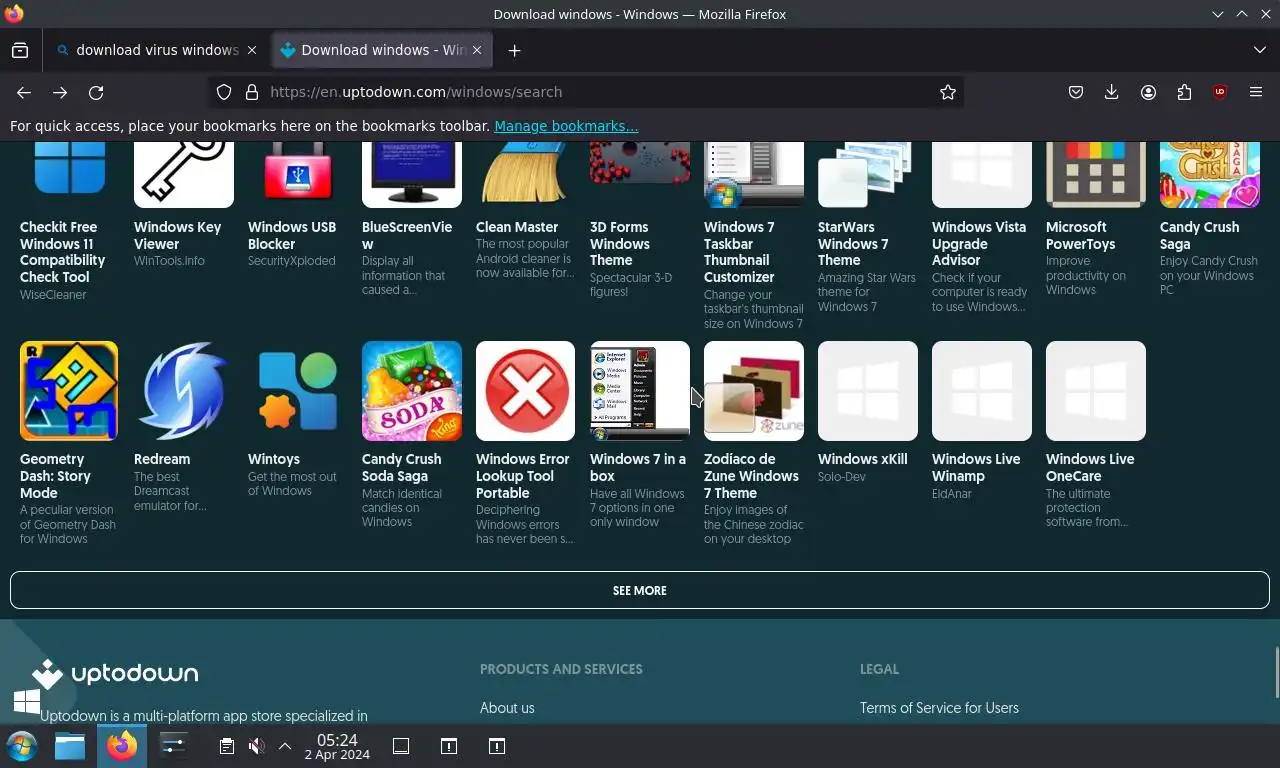Open the Windows Live OneCare icon
Screen dimensions: 1280x768
[x=1095, y=391]
